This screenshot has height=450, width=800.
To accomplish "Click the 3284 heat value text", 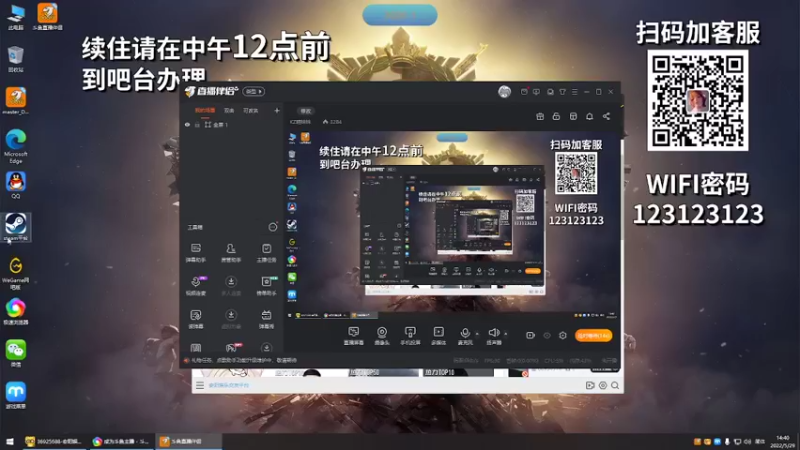I will (335, 122).
